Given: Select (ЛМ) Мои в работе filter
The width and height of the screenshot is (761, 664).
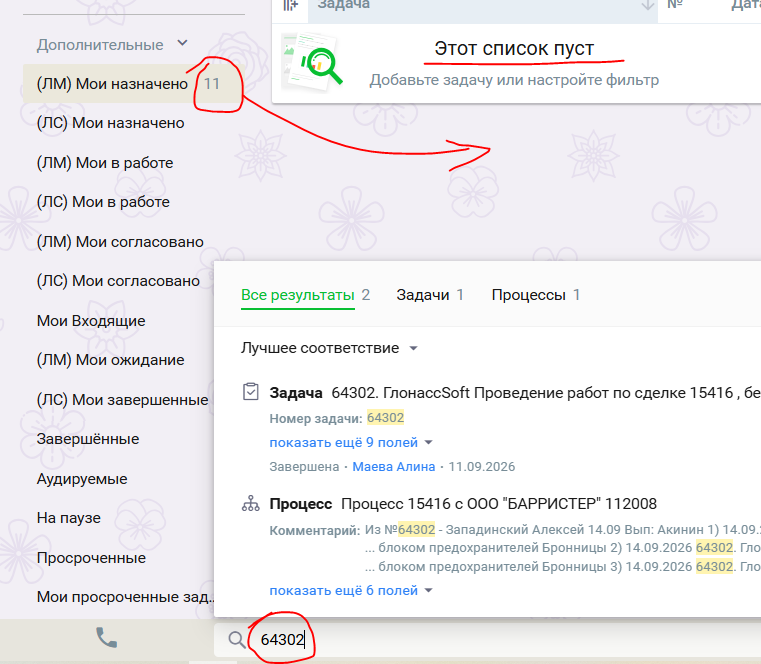Looking at the screenshot, I should 105,163.
